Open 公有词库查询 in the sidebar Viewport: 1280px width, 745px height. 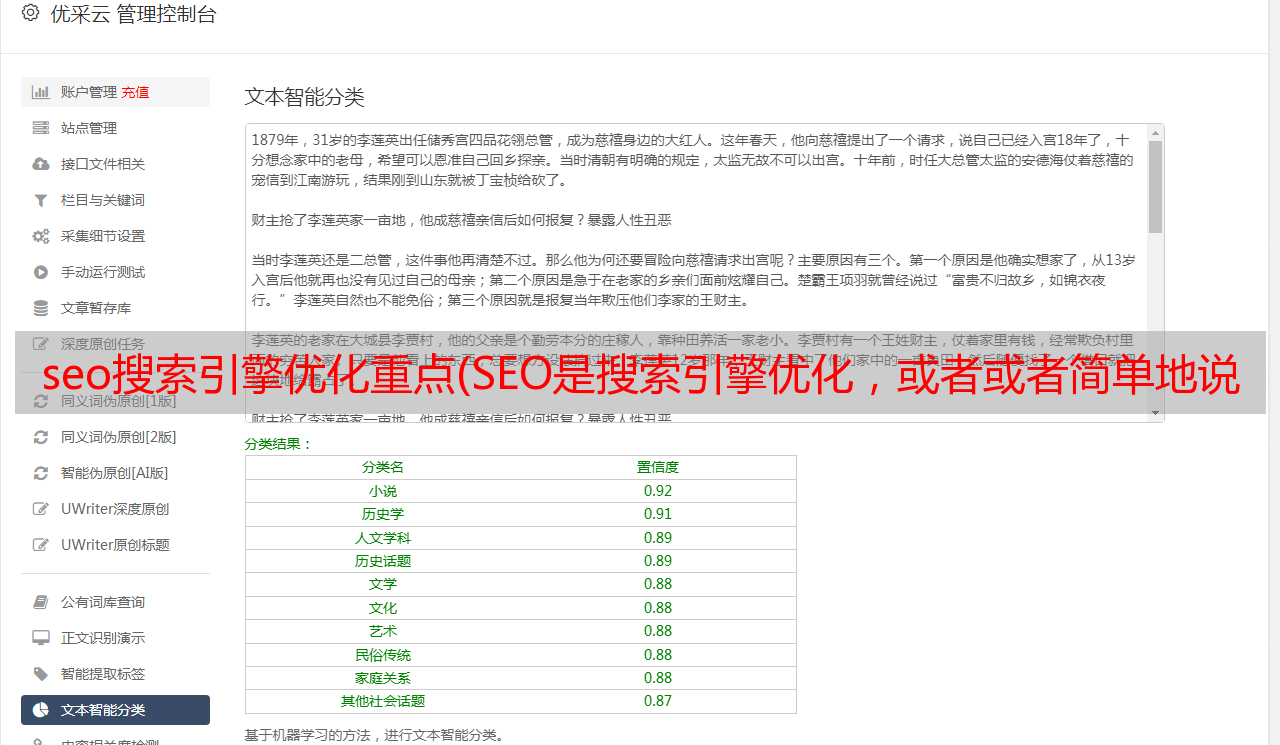[x=102, y=602]
